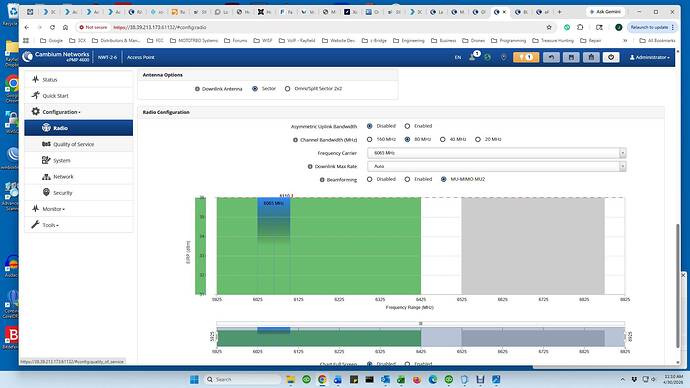The width and height of the screenshot is (690, 388).
Task: Open the Administrator account dropdown
Action: pyautogui.click(x=650, y=57)
